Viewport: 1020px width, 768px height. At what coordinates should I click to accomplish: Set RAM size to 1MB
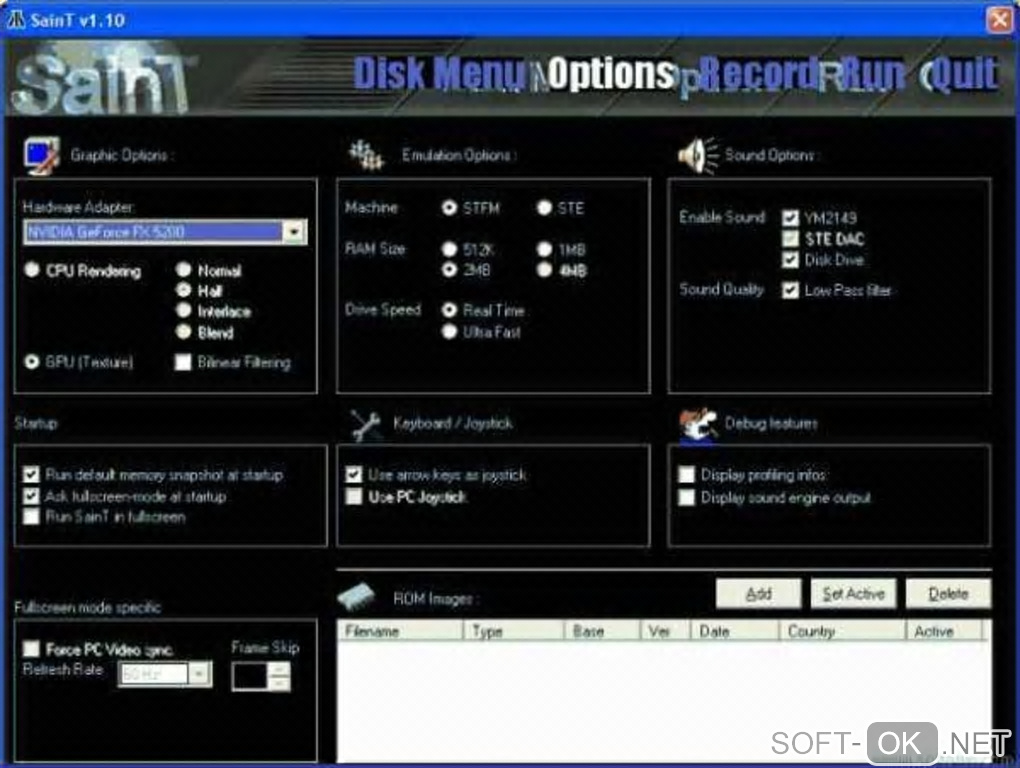(x=544, y=249)
